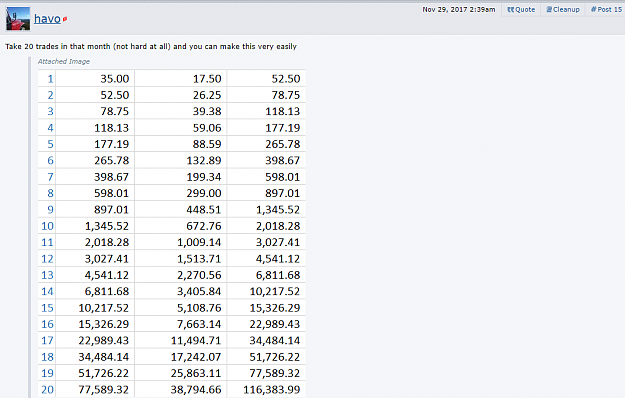Select the cell reading 5,108.76
The image size is (625, 398).
coord(181,308)
